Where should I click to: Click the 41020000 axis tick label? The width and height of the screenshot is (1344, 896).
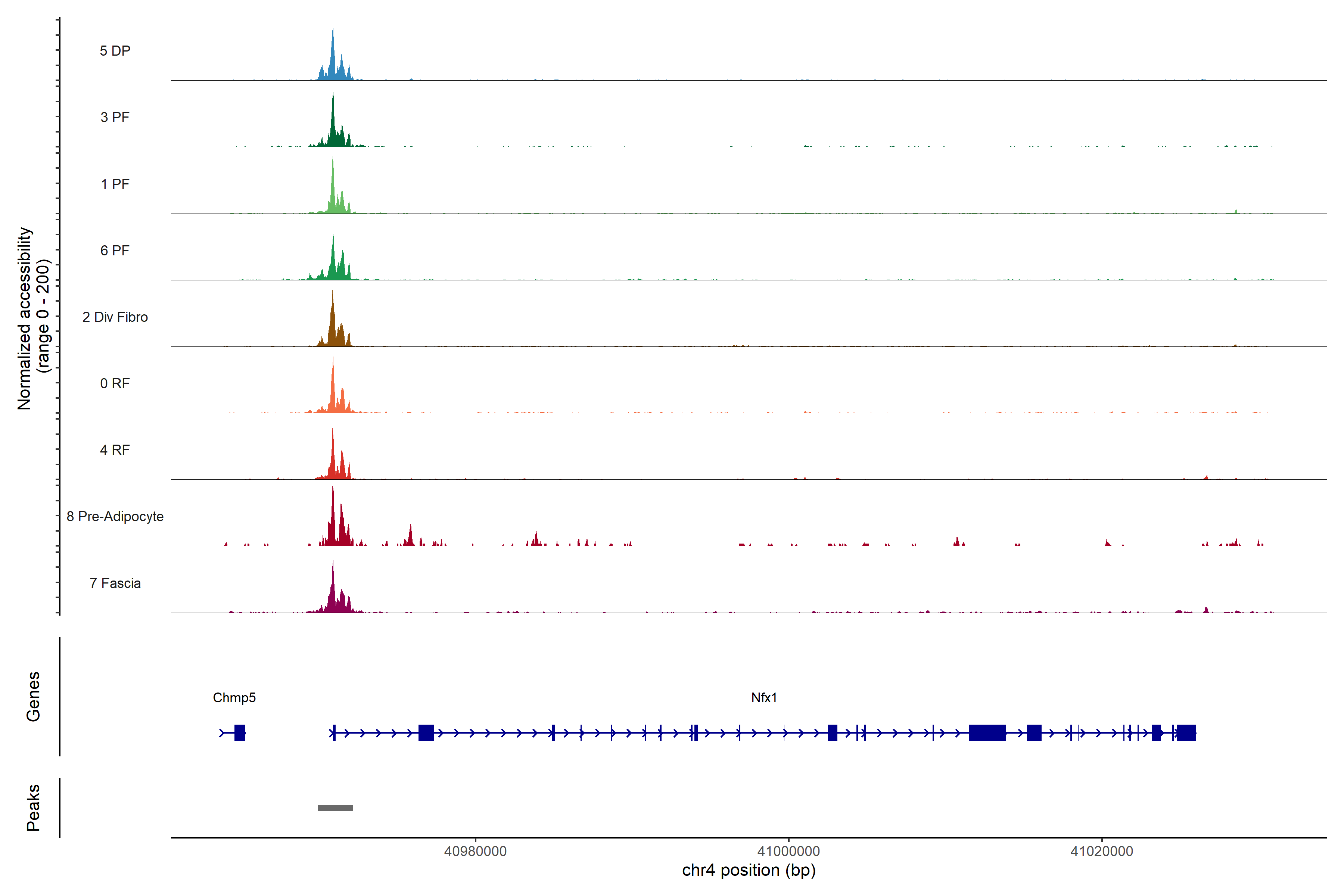click(x=1102, y=852)
